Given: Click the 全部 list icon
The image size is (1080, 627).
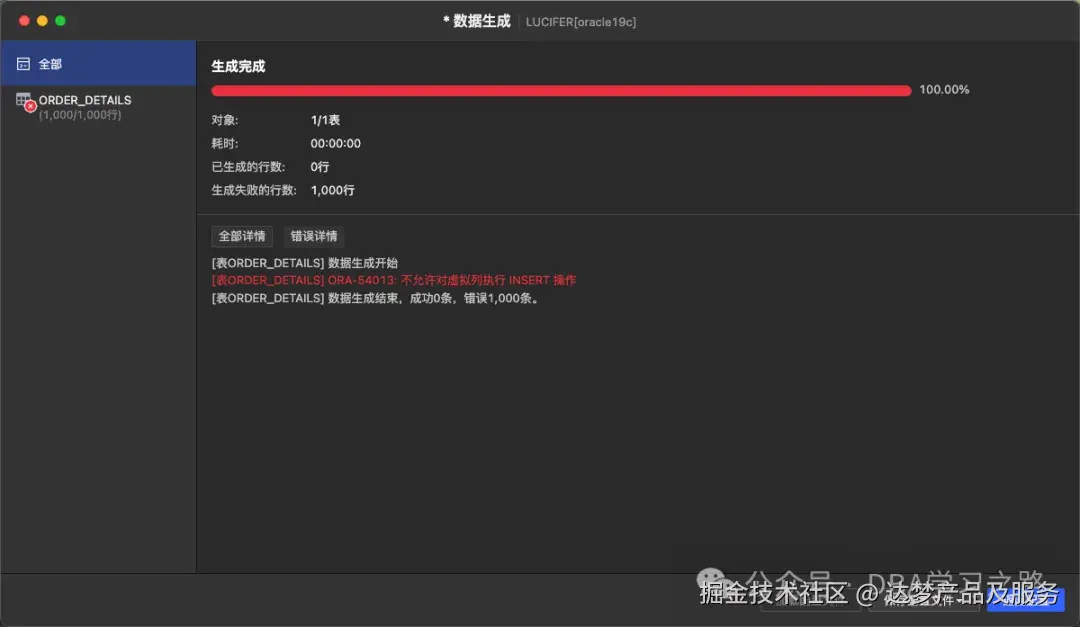Looking at the screenshot, I should pos(23,64).
